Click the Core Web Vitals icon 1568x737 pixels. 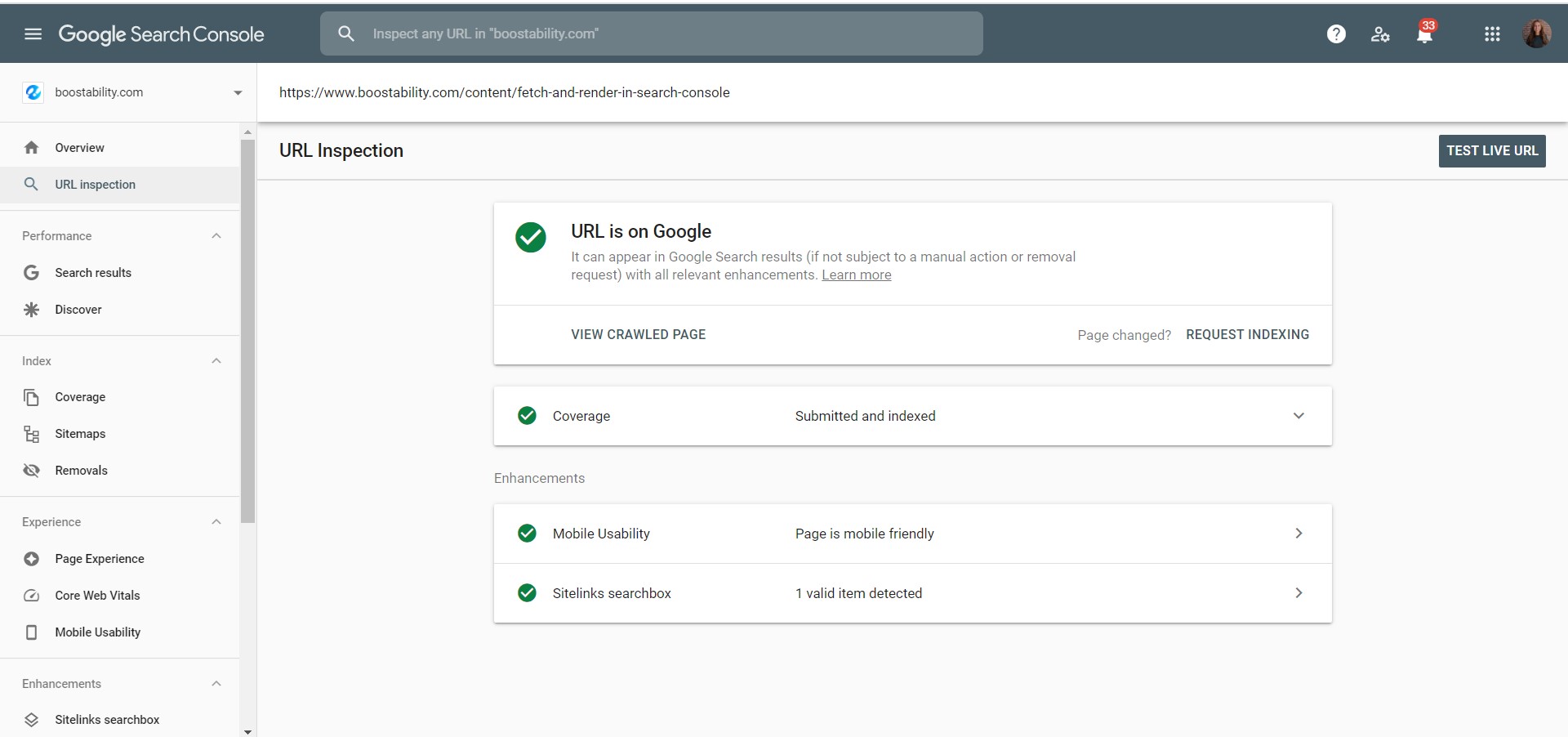31,596
